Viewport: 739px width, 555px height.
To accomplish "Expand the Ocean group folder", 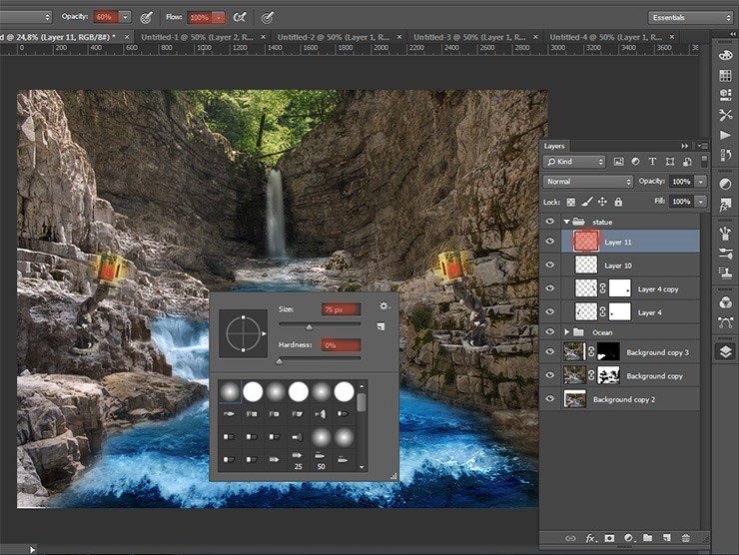I will (x=567, y=332).
